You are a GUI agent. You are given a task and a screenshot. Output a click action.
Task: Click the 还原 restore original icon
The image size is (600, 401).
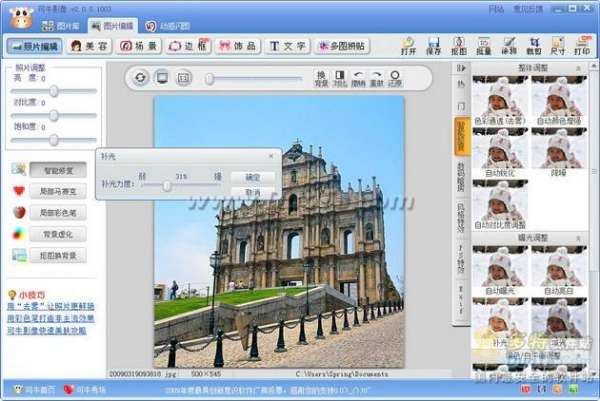point(395,79)
